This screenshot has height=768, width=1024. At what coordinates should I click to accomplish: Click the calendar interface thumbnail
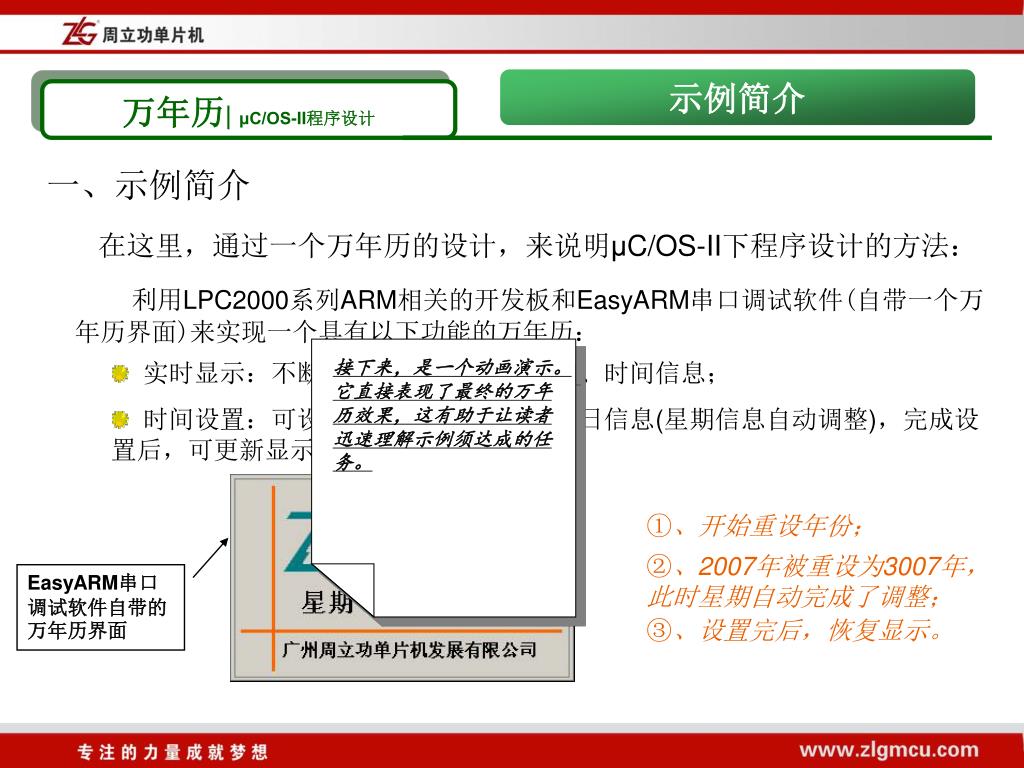coord(402,577)
